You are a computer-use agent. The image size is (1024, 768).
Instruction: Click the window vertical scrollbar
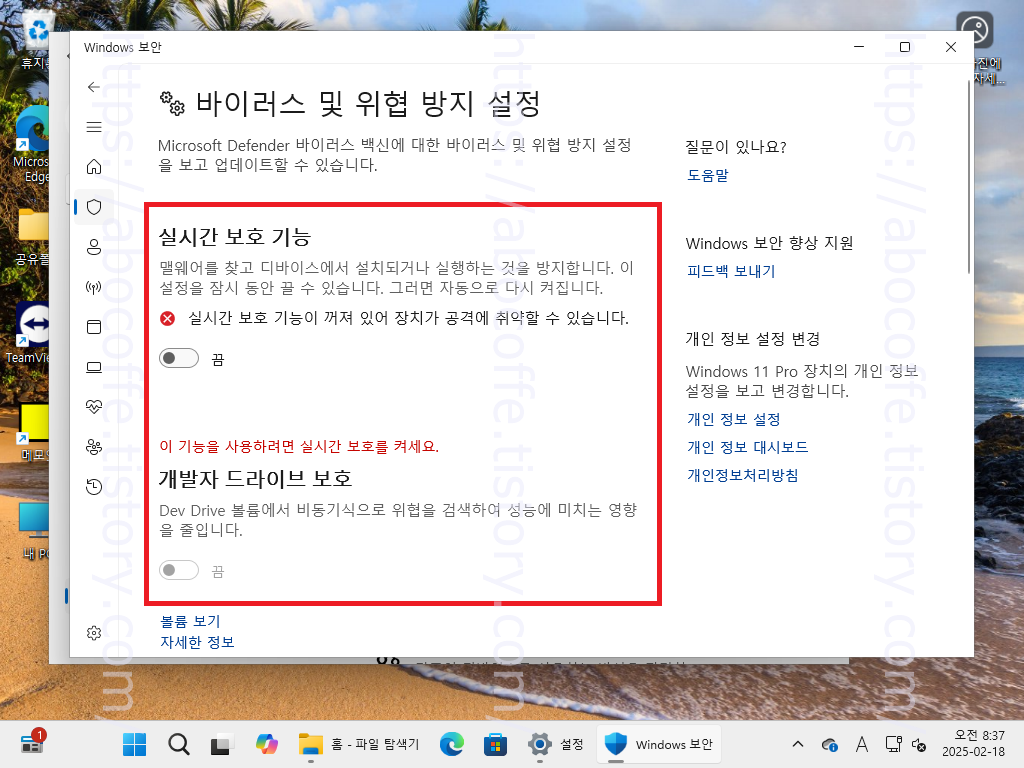pyautogui.click(x=968, y=176)
